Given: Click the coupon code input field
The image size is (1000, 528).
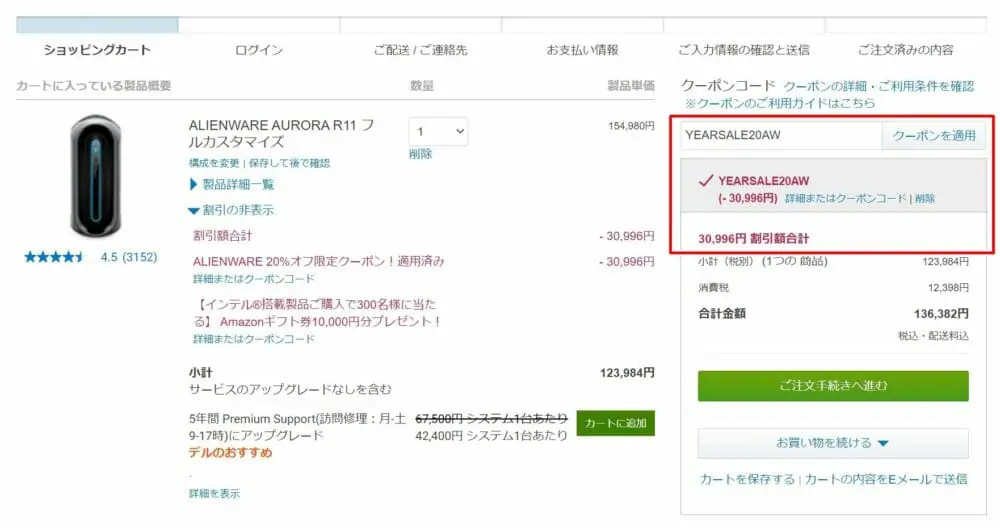Looking at the screenshot, I should click(780, 135).
